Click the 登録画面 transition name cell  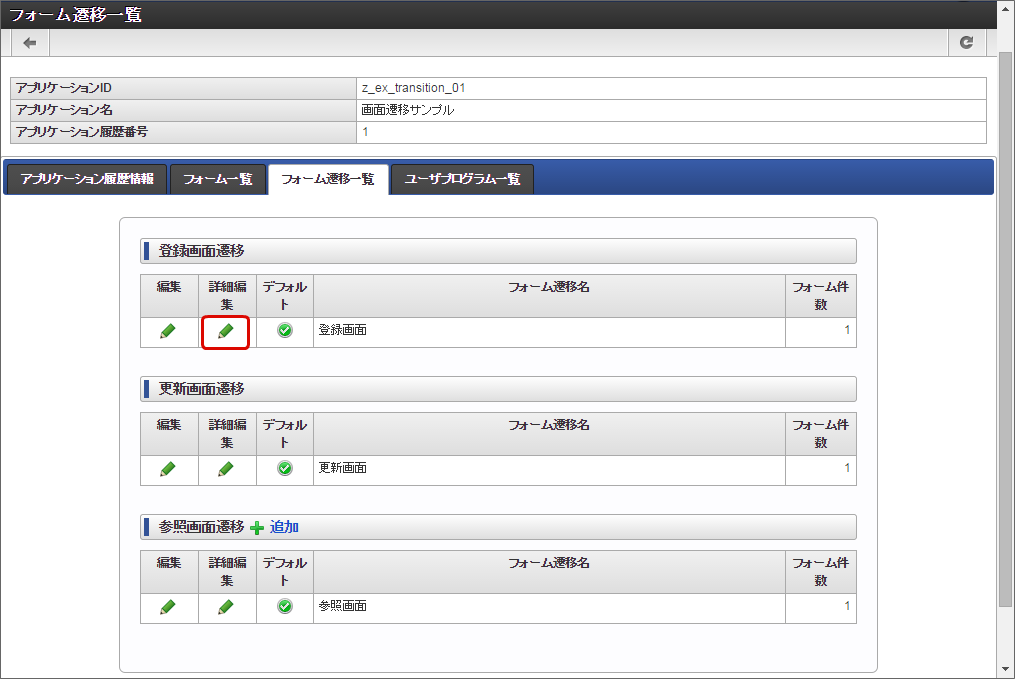tap(550, 332)
